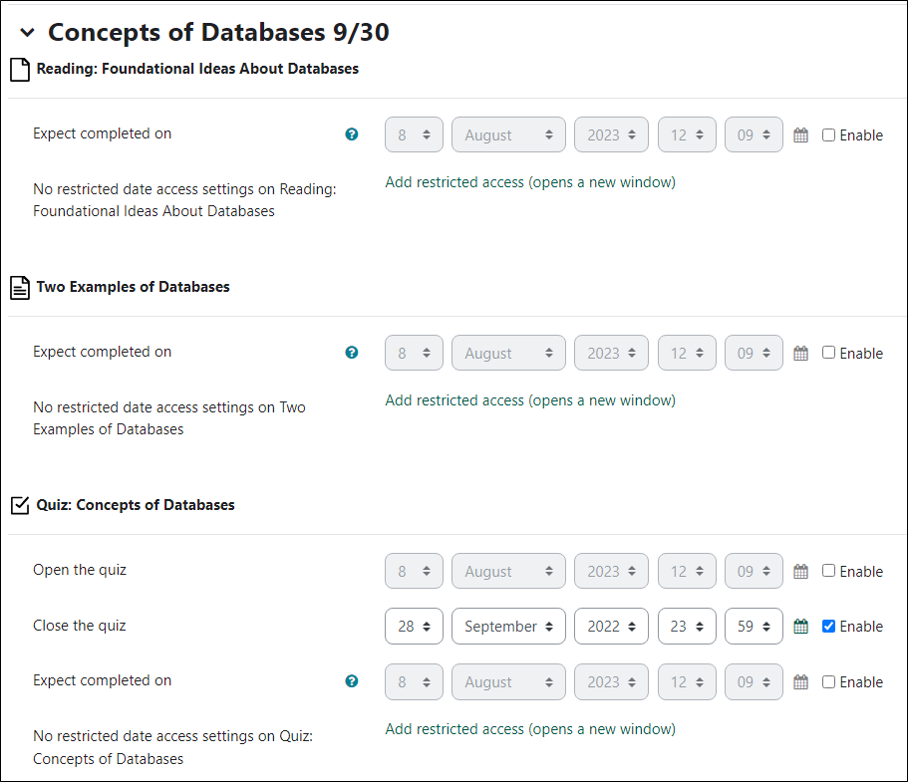Open the hour dropdown for Close the quiz
The image size is (908, 782).
[686, 626]
